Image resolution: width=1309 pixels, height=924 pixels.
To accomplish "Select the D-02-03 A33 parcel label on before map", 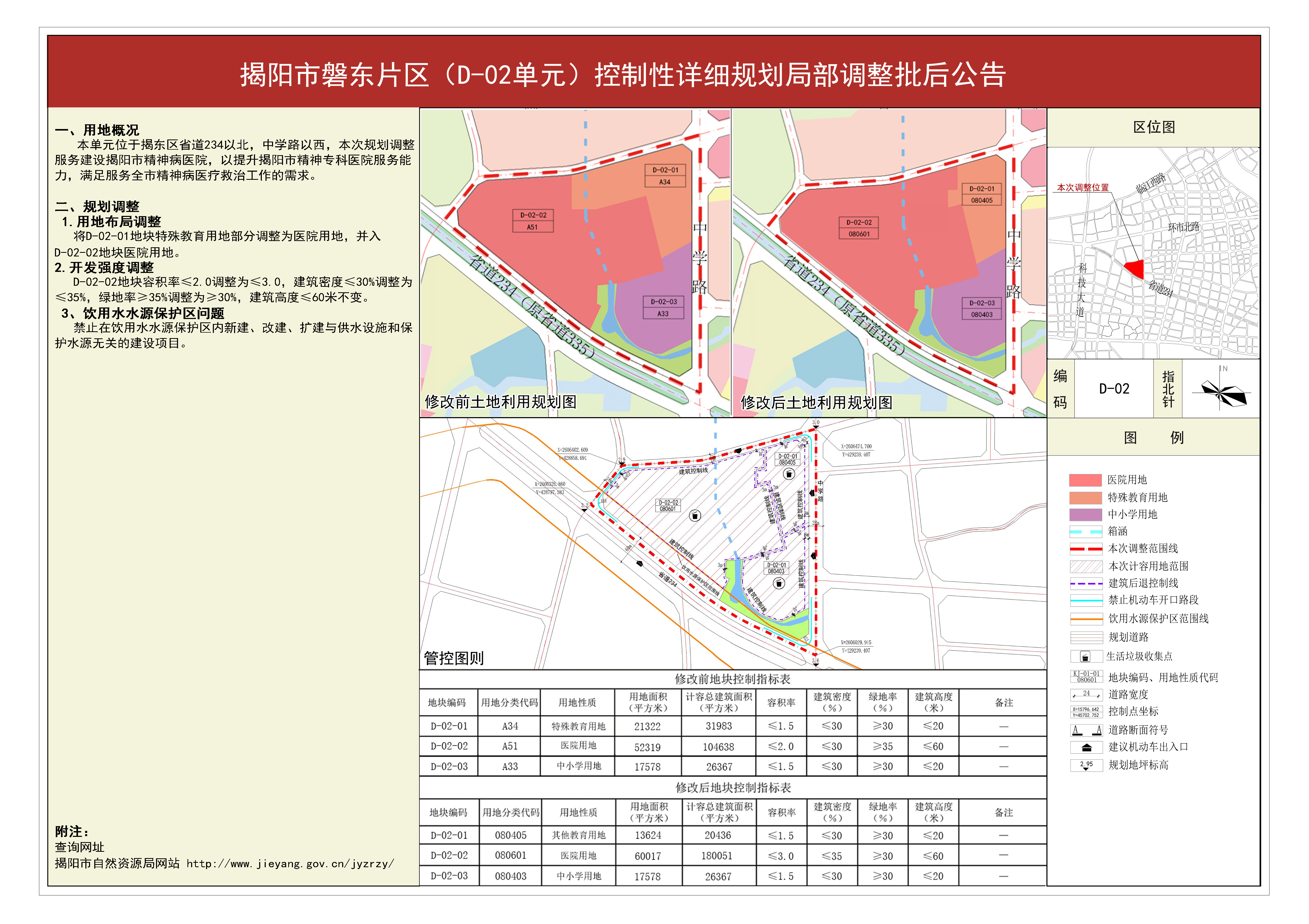I will (664, 308).
